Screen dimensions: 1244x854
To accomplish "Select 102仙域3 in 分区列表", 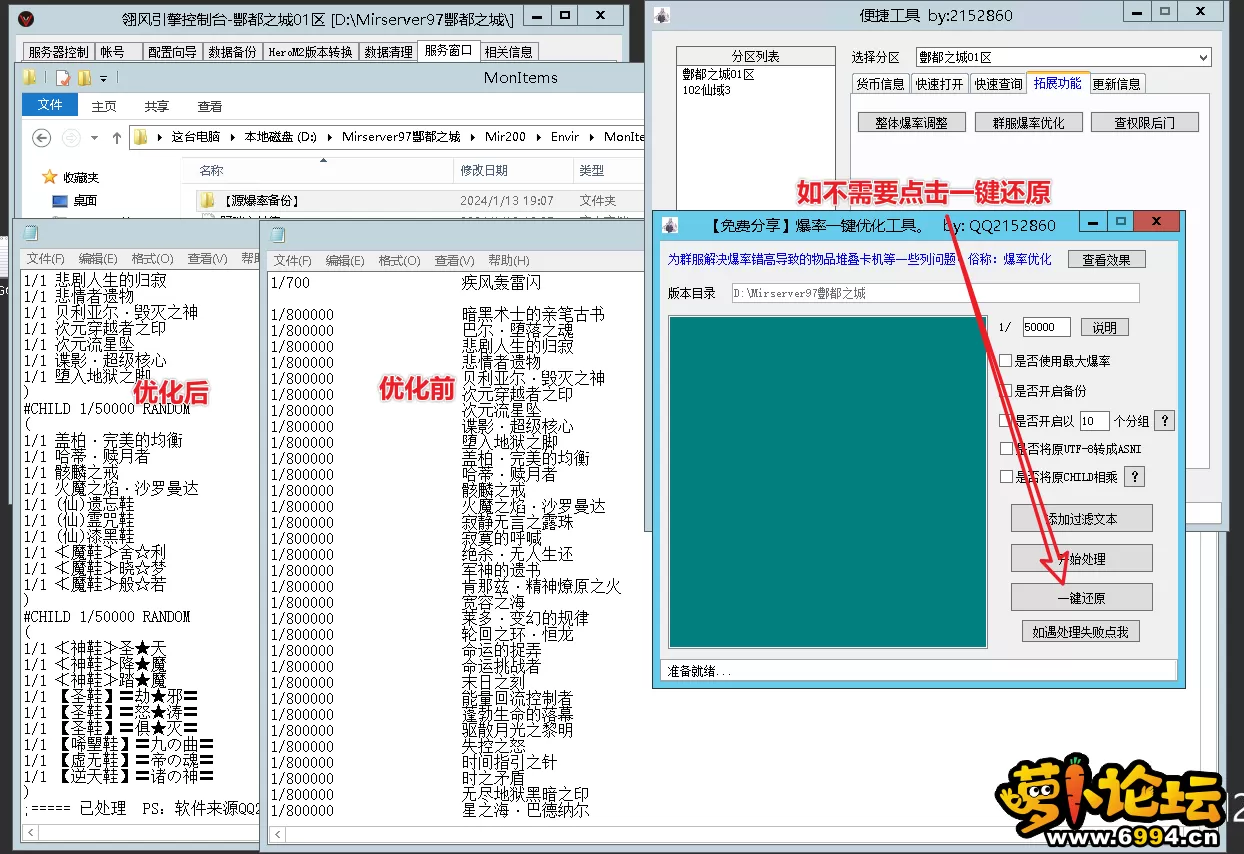I will click(x=707, y=90).
